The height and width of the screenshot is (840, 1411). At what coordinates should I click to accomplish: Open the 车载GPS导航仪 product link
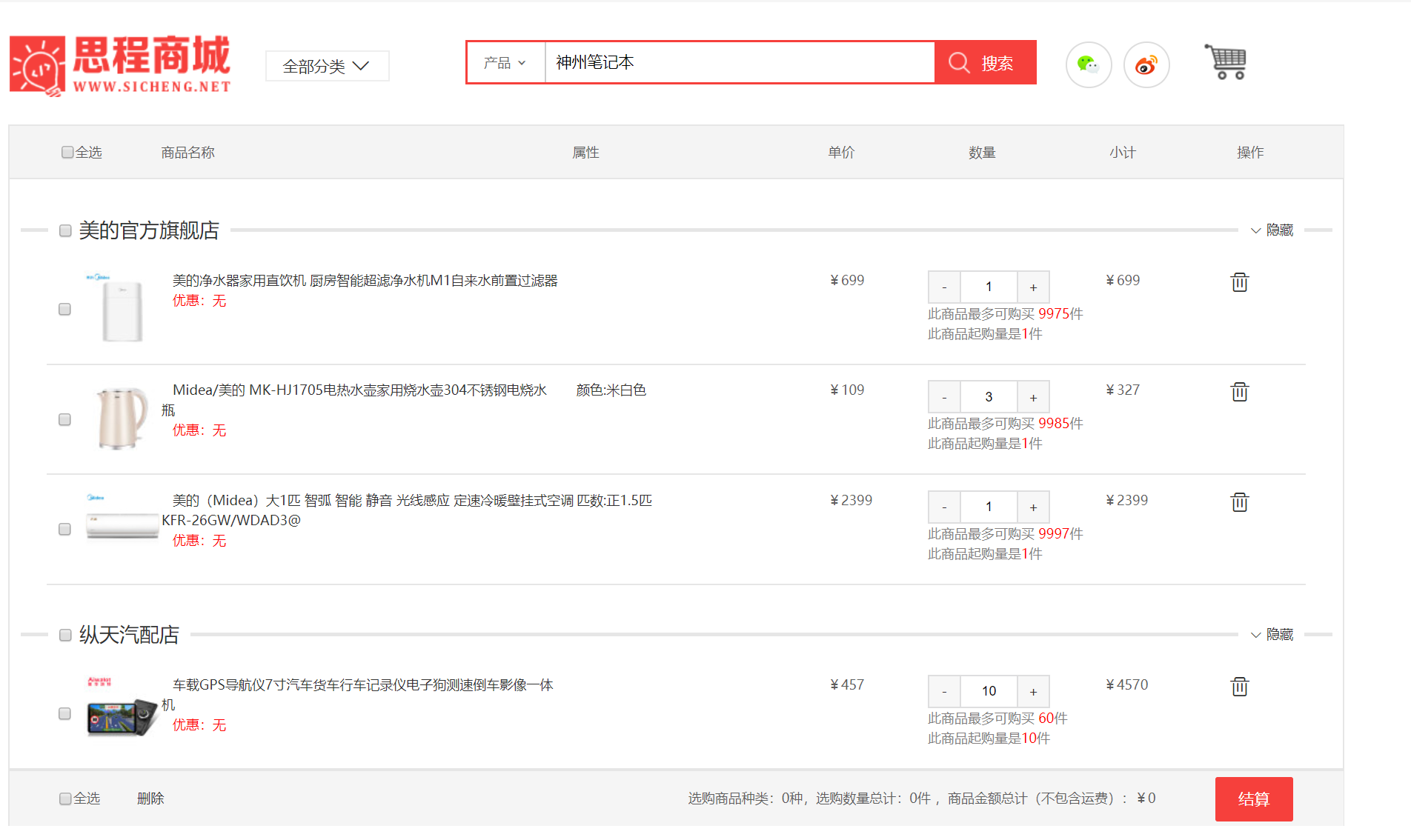[358, 695]
